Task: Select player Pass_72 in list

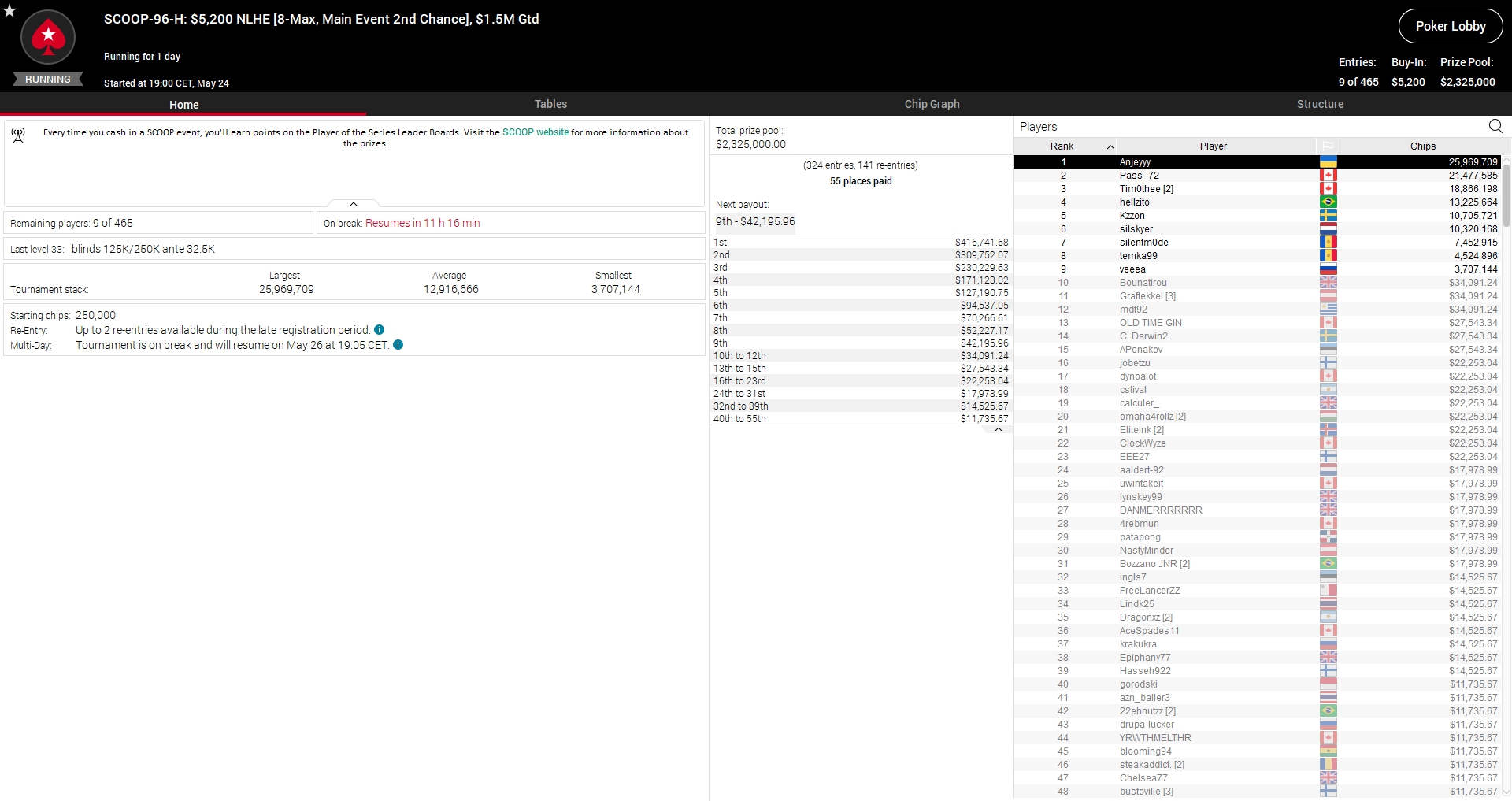Action: tap(1257, 176)
